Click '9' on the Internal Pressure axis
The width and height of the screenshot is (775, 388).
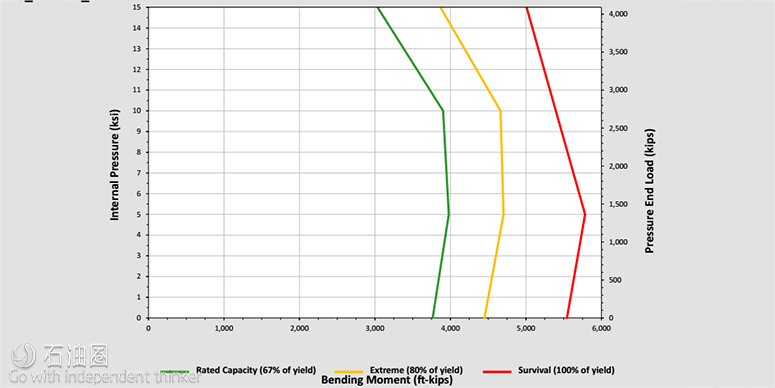click(x=139, y=131)
